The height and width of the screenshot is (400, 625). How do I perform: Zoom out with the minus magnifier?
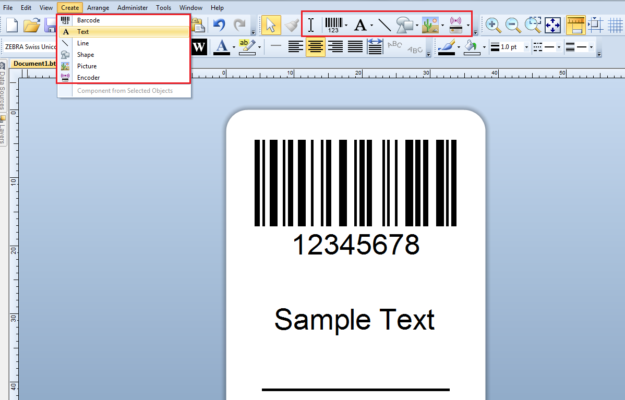point(513,25)
